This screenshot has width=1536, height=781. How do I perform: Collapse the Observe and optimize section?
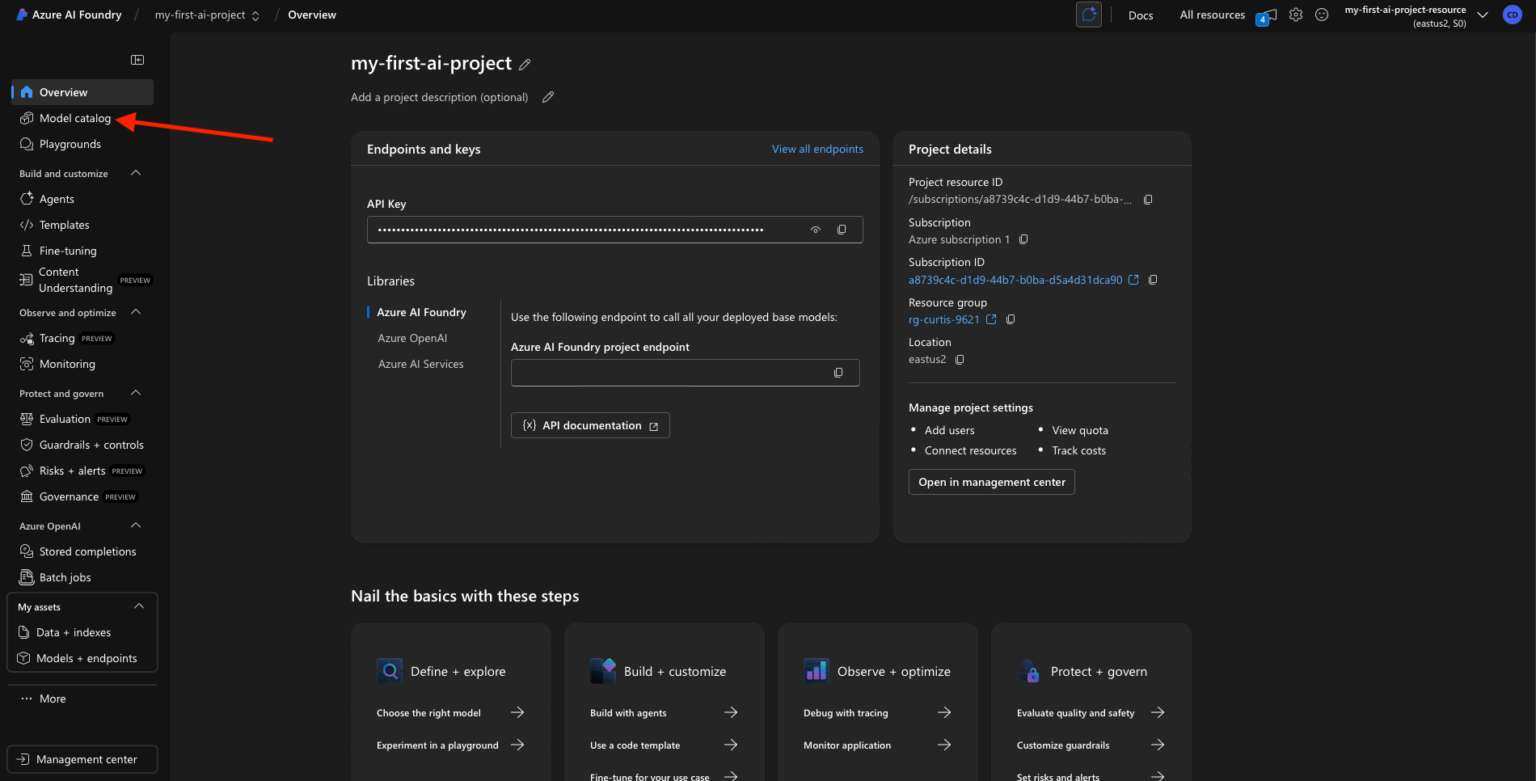click(136, 312)
